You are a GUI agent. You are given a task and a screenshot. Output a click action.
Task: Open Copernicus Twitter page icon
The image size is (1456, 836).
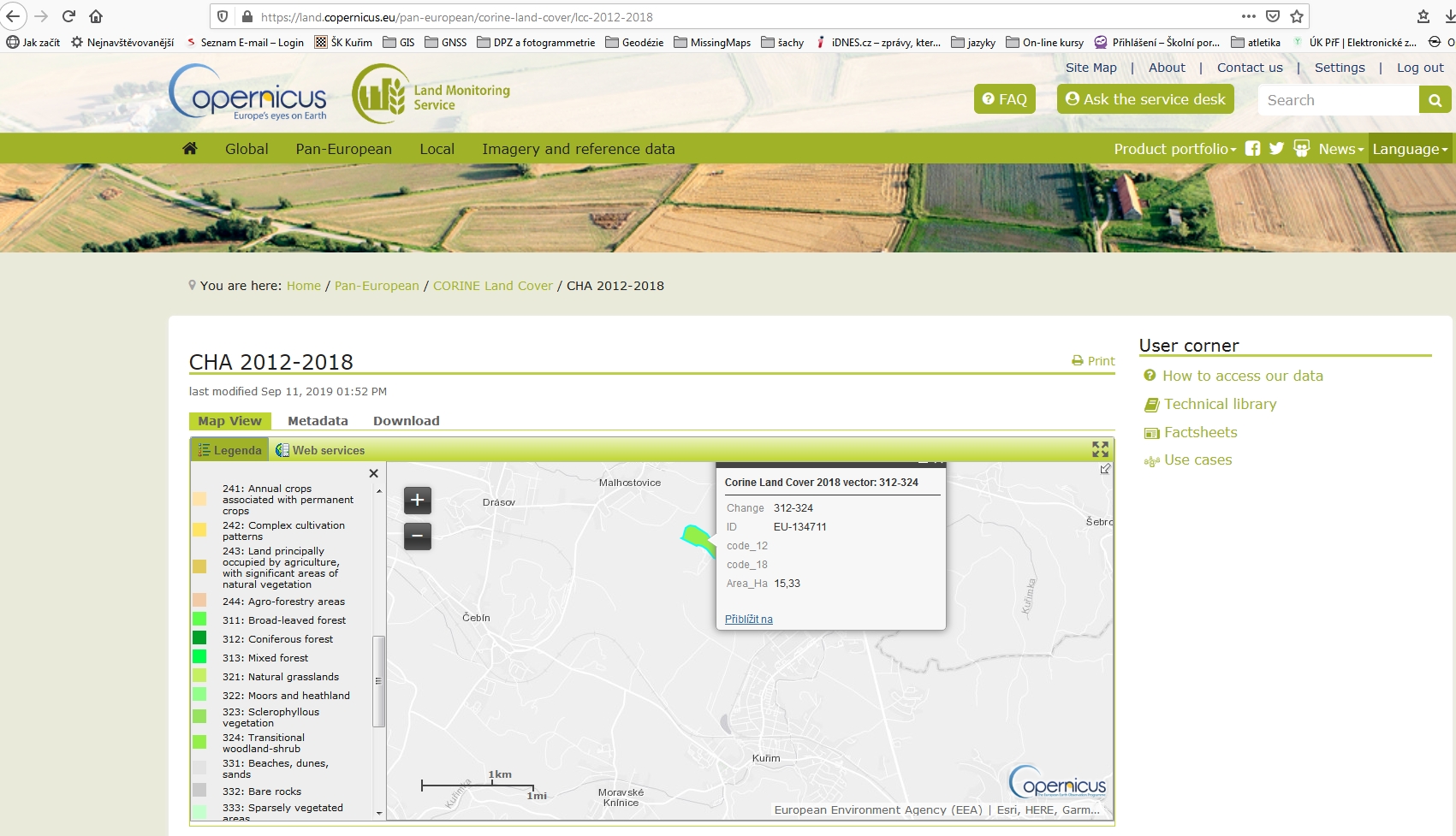point(1276,148)
